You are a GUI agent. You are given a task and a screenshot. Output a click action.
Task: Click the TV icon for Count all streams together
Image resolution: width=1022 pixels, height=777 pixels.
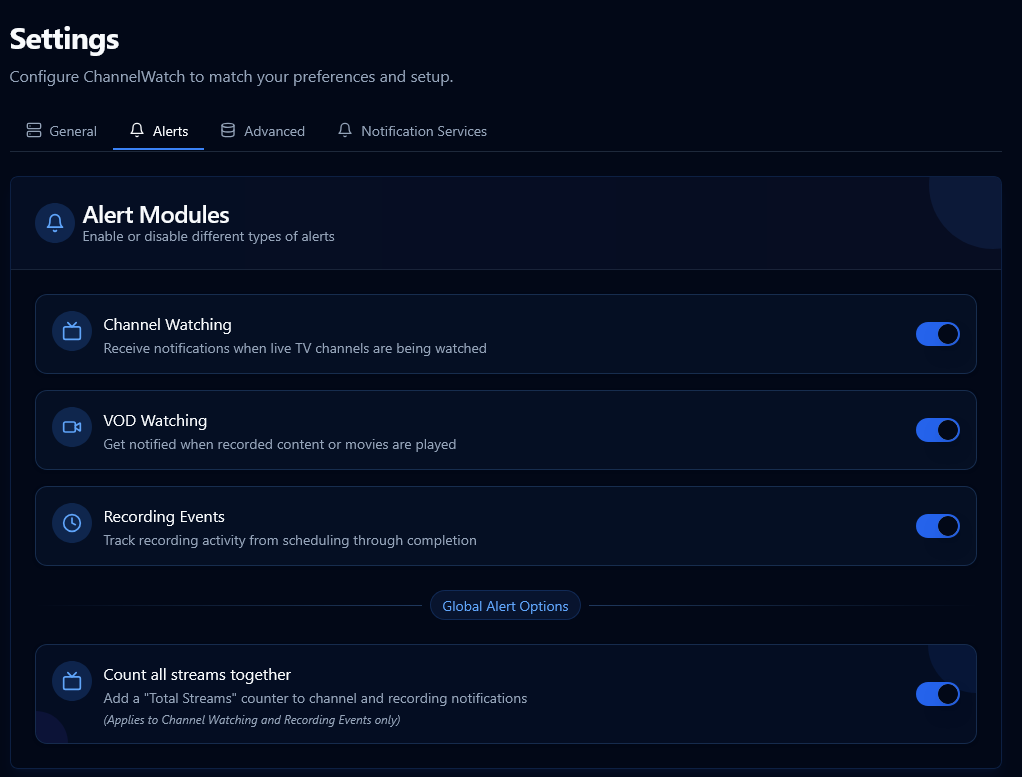72,681
